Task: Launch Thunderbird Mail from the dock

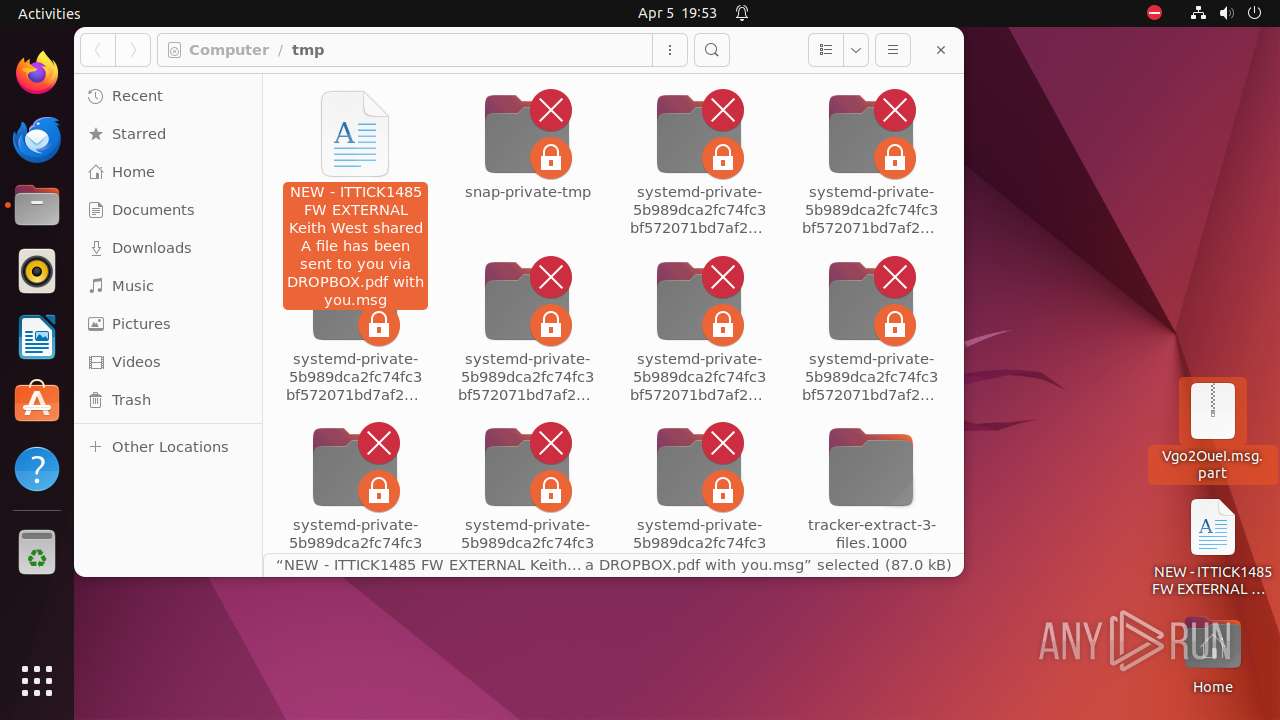Action: coord(37,139)
